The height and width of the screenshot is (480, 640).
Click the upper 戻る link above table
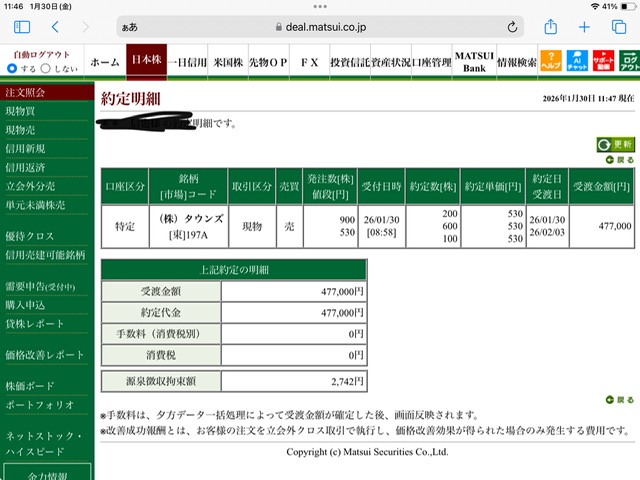pyautogui.click(x=620, y=160)
